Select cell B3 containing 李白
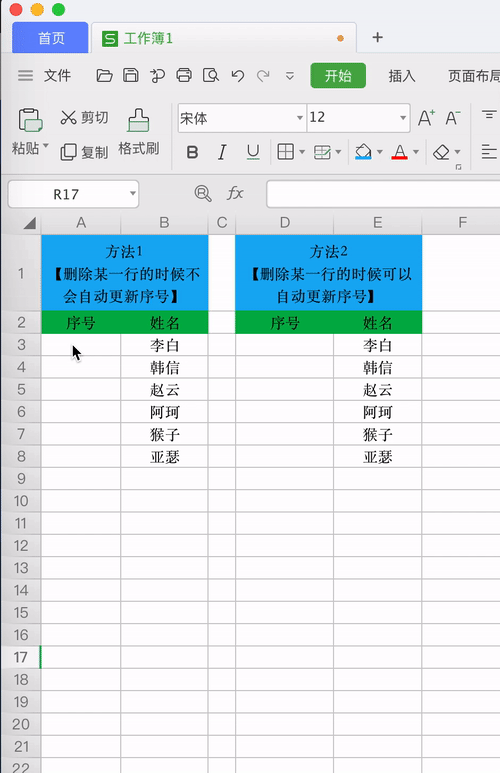500x773 pixels. [x=164, y=345]
